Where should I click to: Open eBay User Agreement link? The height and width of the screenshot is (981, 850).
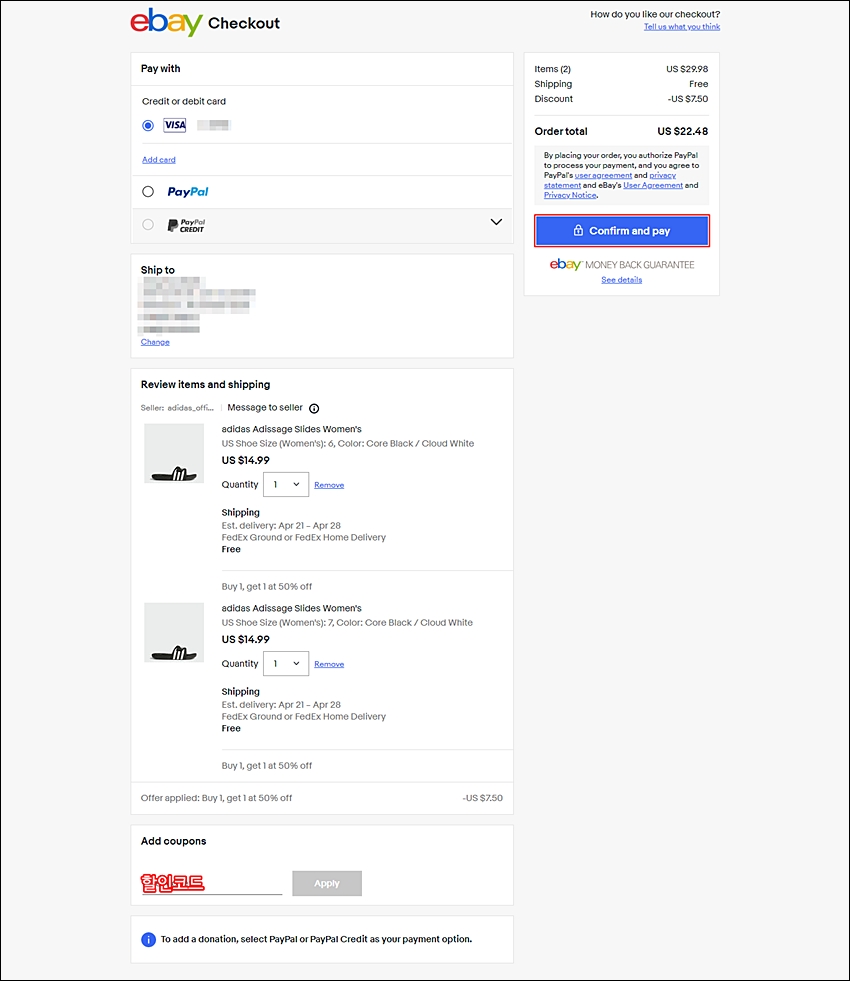tap(652, 185)
